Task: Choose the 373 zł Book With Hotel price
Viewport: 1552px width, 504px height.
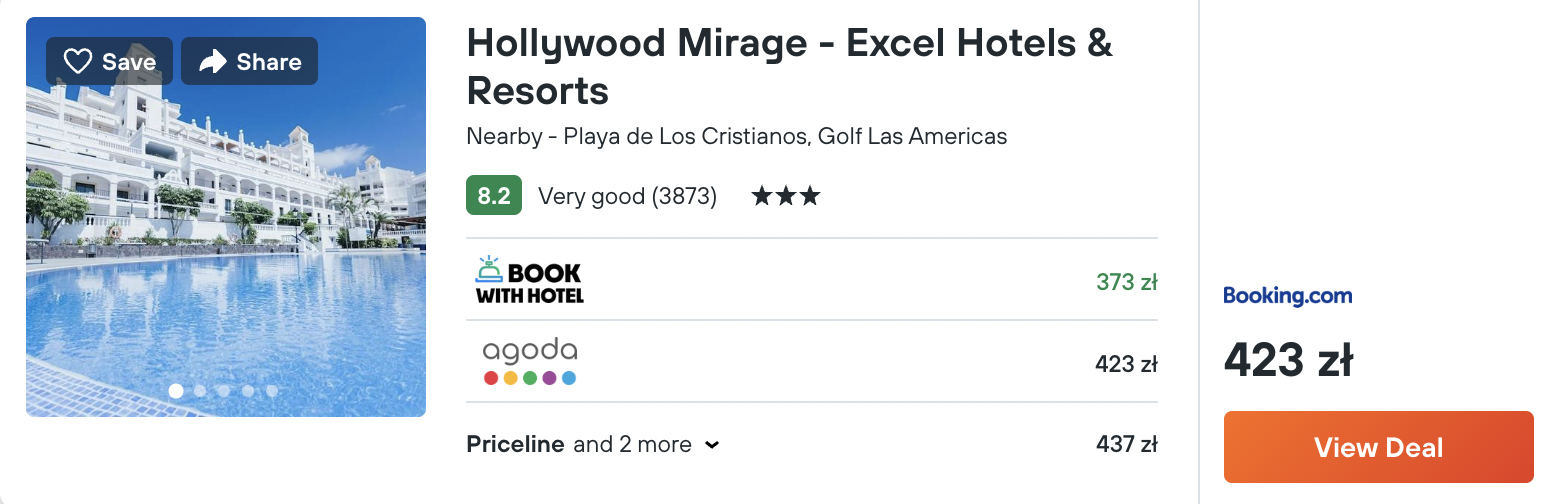Action: click(1127, 282)
